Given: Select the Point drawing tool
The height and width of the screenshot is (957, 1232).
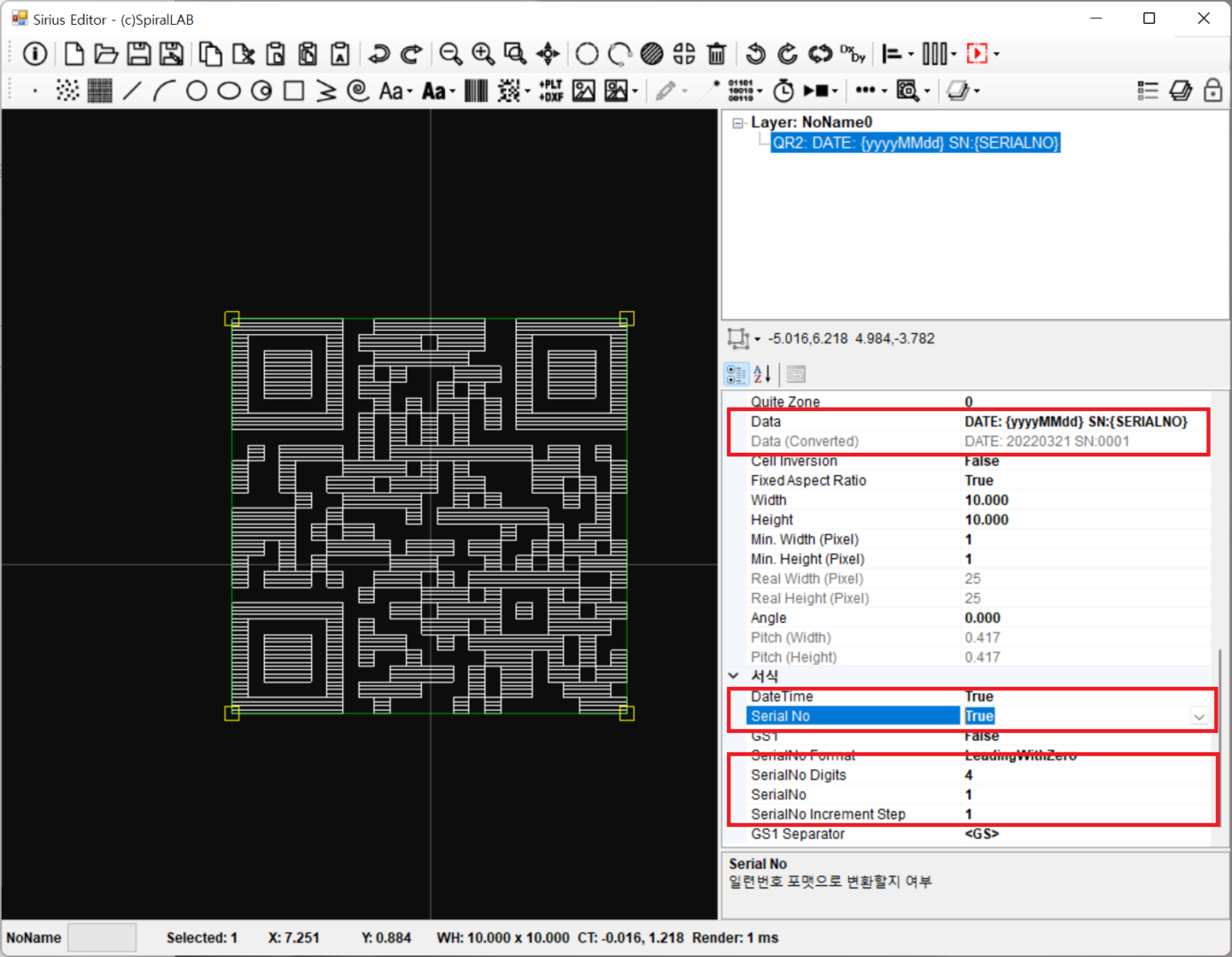Looking at the screenshot, I should tap(35, 90).
